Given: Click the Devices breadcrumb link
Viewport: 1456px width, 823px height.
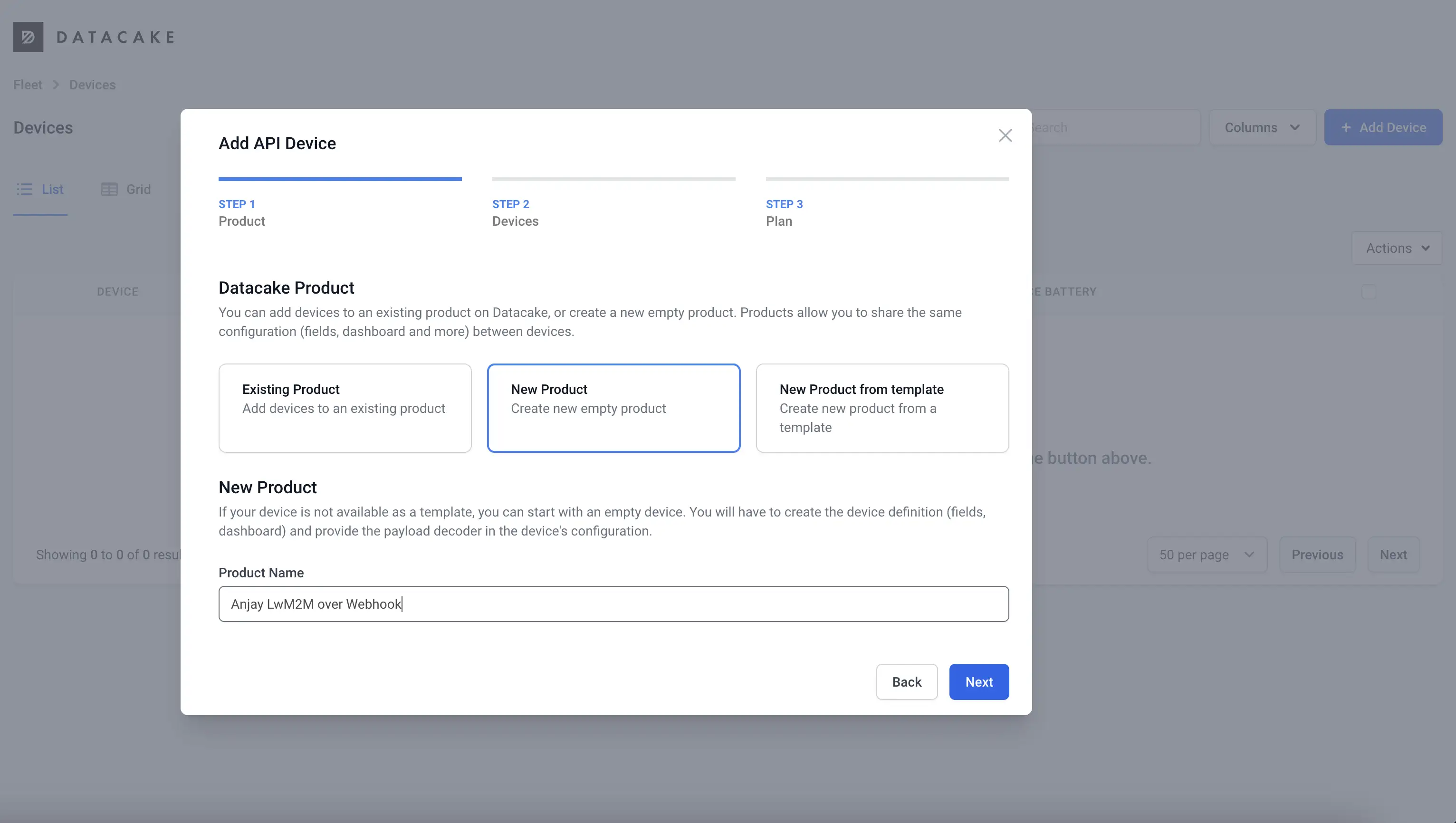Looking at the screenshot, I should (92, 85).
